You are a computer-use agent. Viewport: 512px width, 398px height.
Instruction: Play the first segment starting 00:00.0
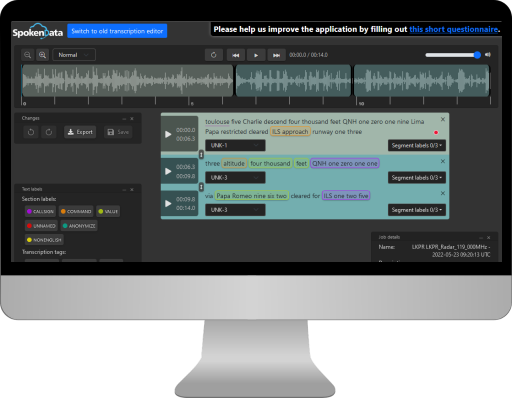[x=168, y=134]
